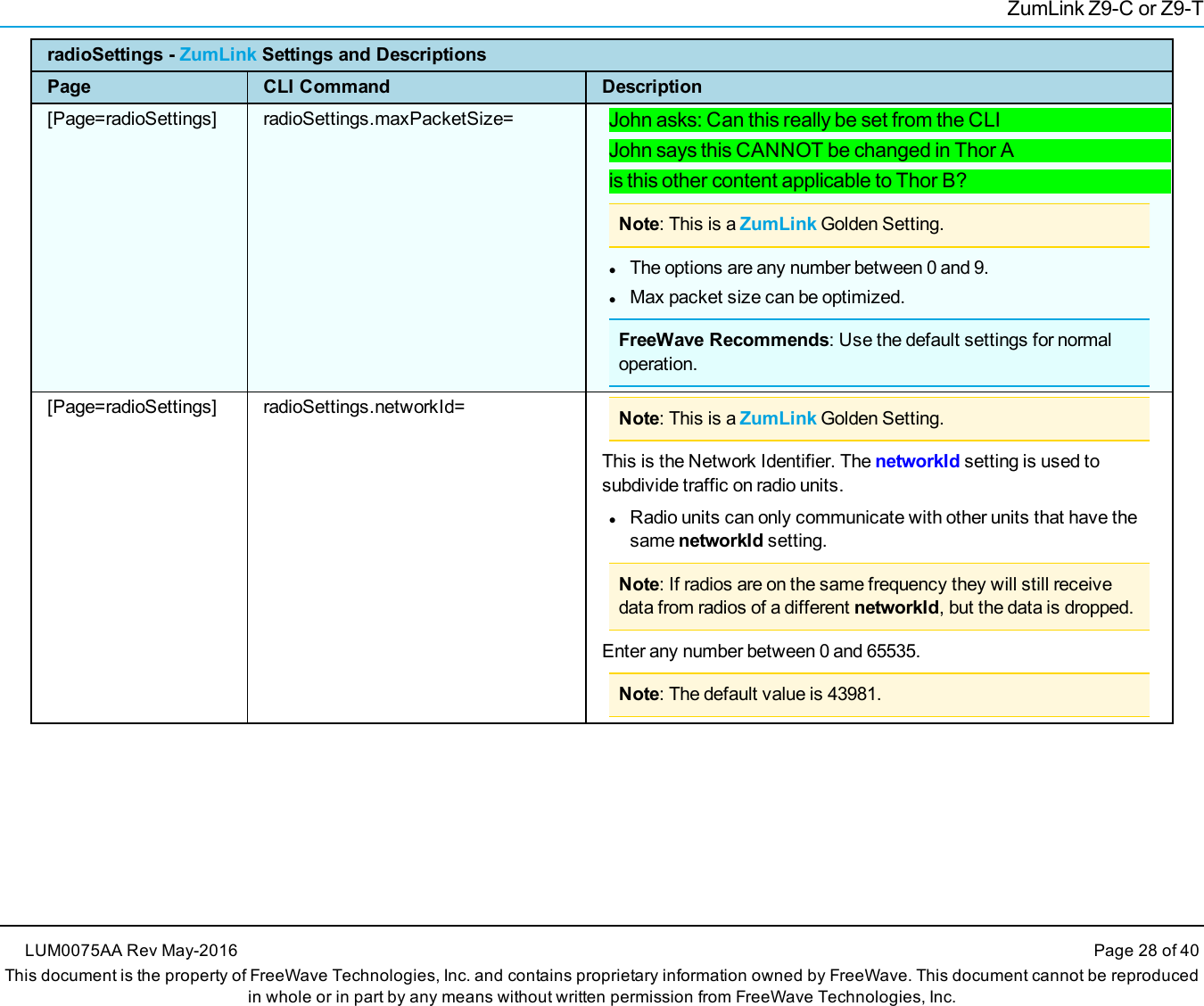Click 'This is the Network Identifier' paragraph
This screenshot has height=1006, width=1204.
click(851, 473)
